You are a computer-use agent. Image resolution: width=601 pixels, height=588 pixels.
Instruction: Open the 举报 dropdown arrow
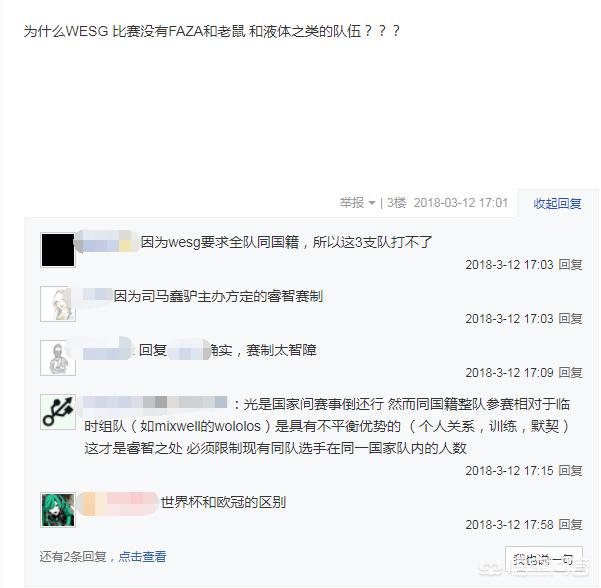click(371, 203)
